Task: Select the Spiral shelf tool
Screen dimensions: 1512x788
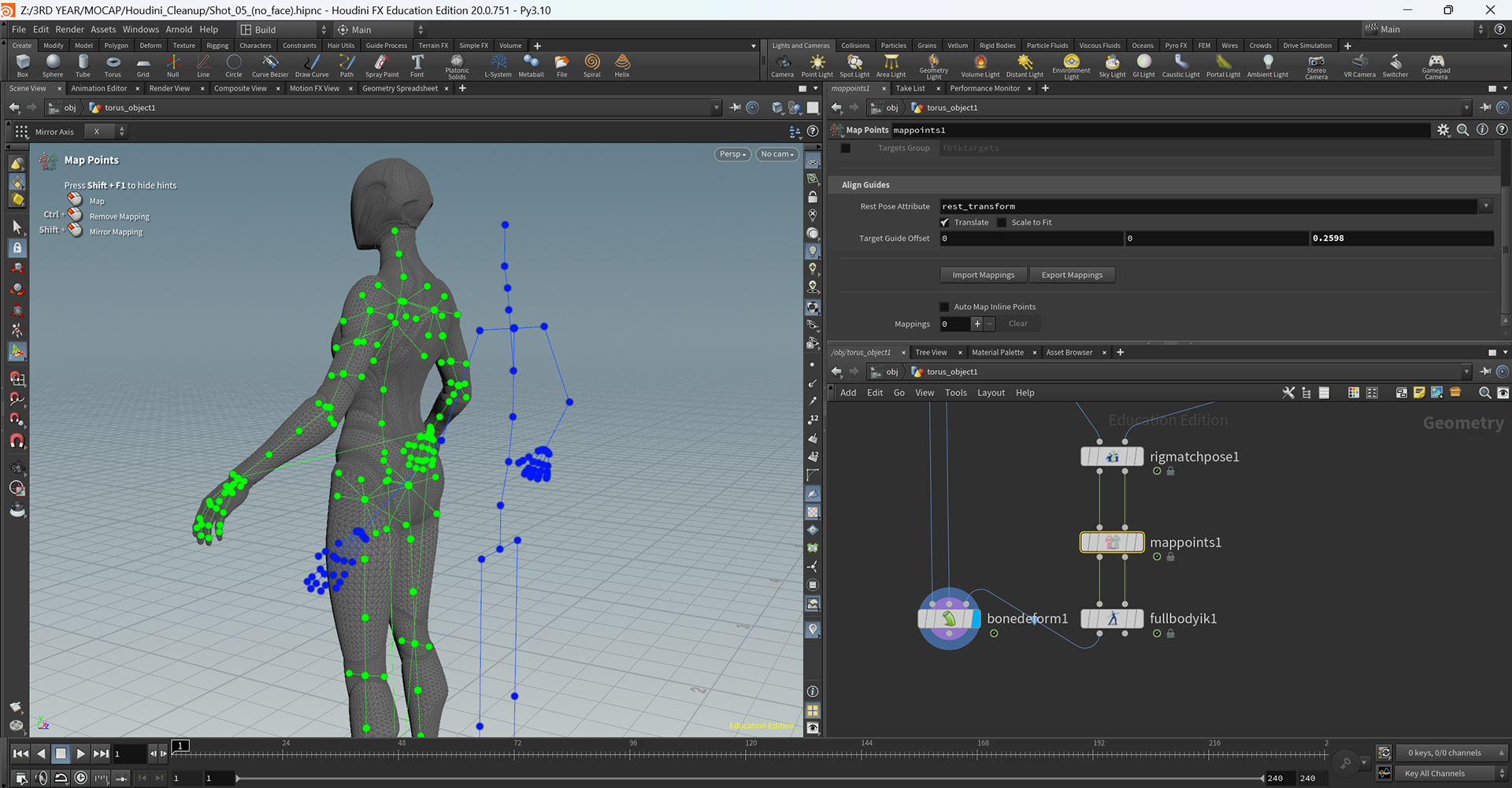Action: coord(592,65)
